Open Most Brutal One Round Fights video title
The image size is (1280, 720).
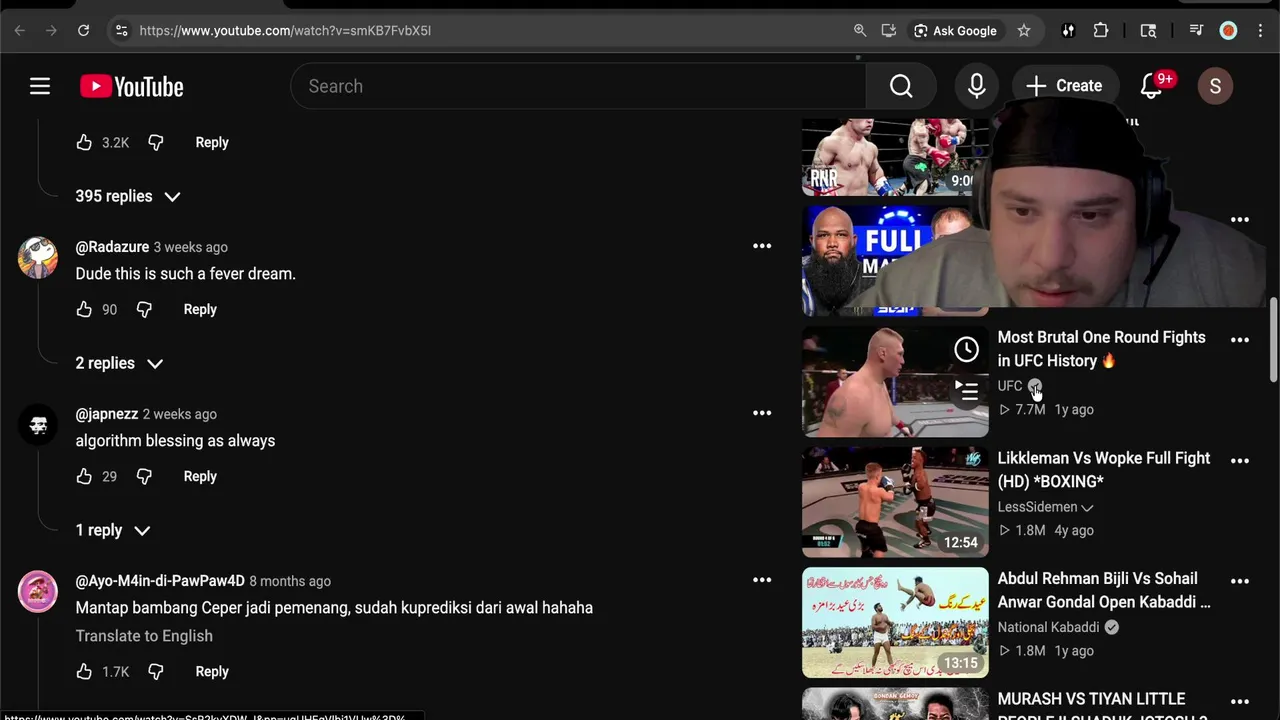tap(1101, 349)
